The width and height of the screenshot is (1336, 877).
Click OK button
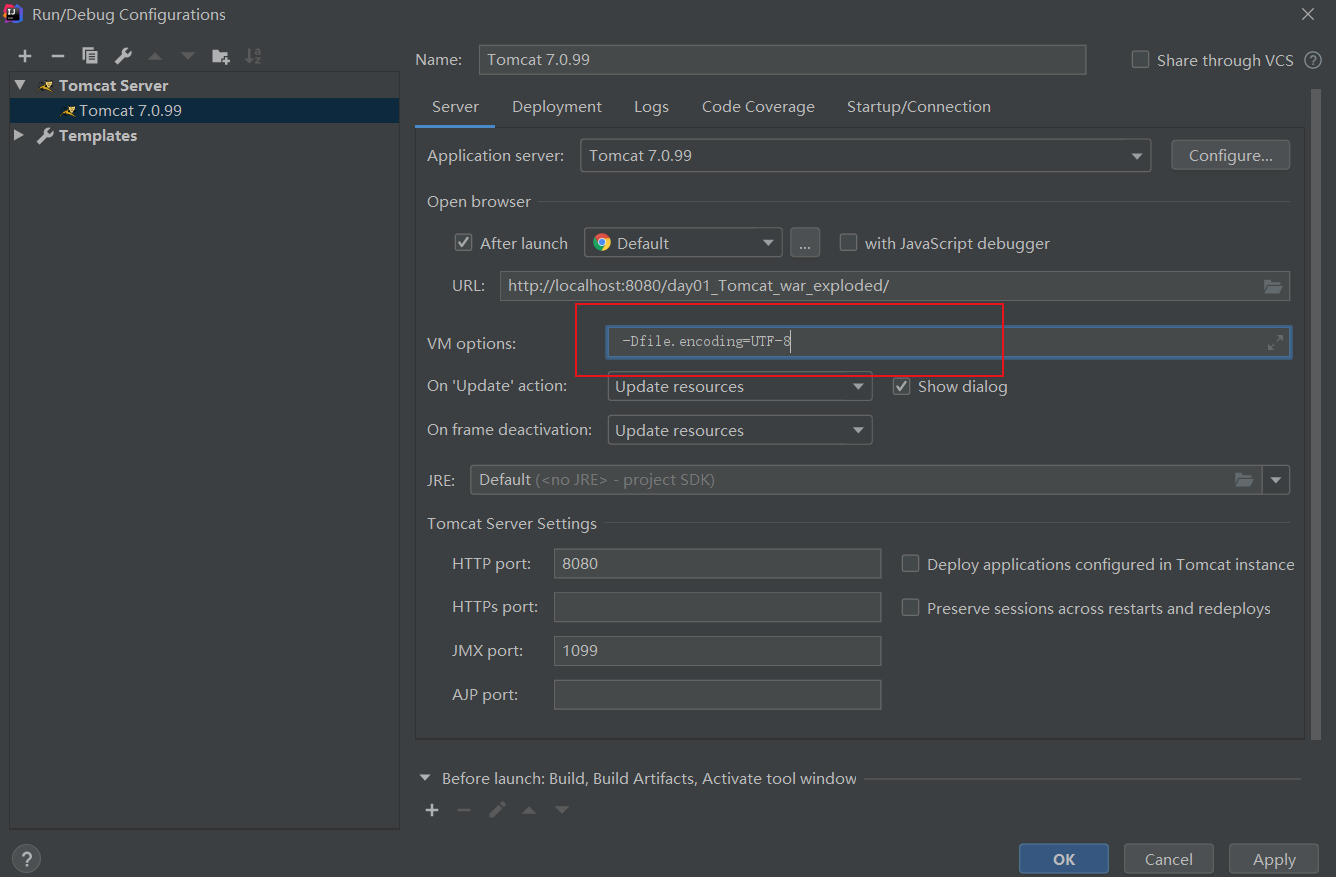tap(1064, 859)
